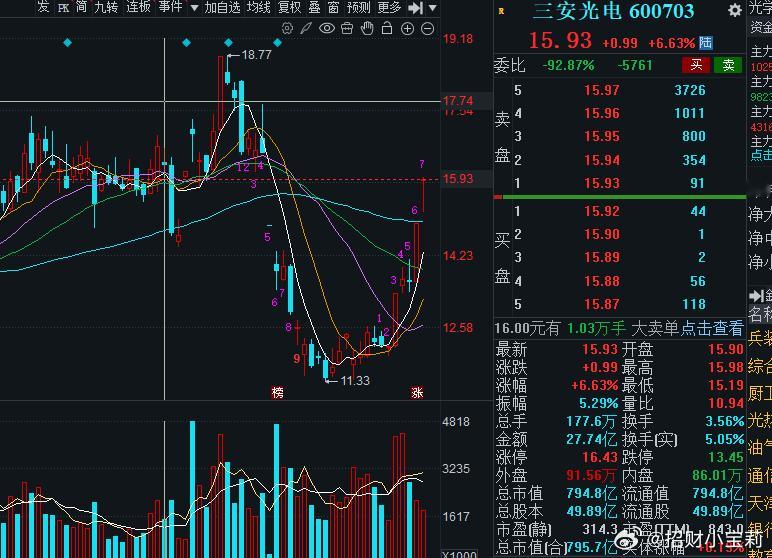Image resolution: width=772 pixels, height=558 pixels.
Task: Open the 发 menu item
Action: pyautogui.click(x=43, y=7)
